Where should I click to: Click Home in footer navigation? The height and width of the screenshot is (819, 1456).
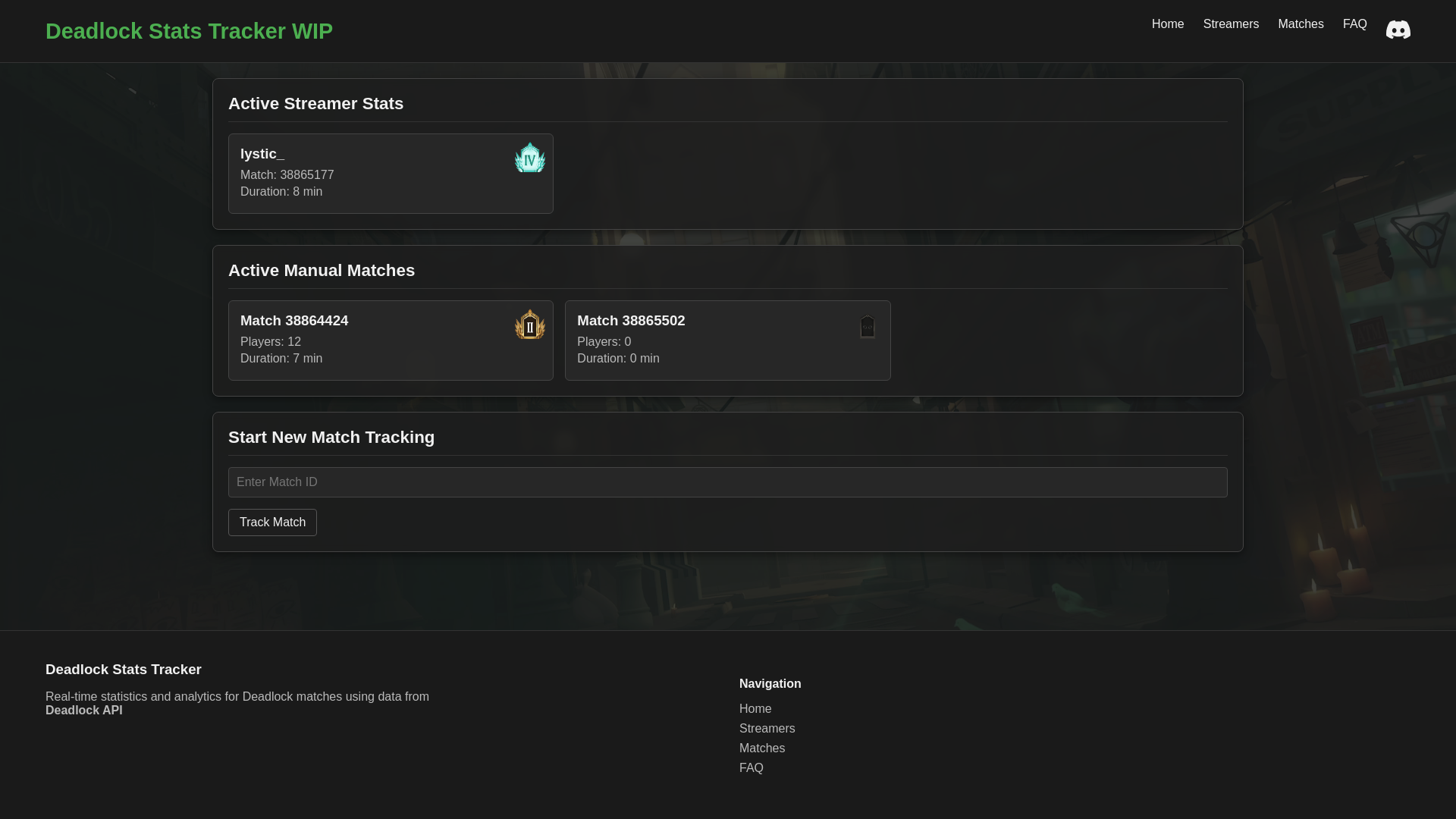coord(755,709)
